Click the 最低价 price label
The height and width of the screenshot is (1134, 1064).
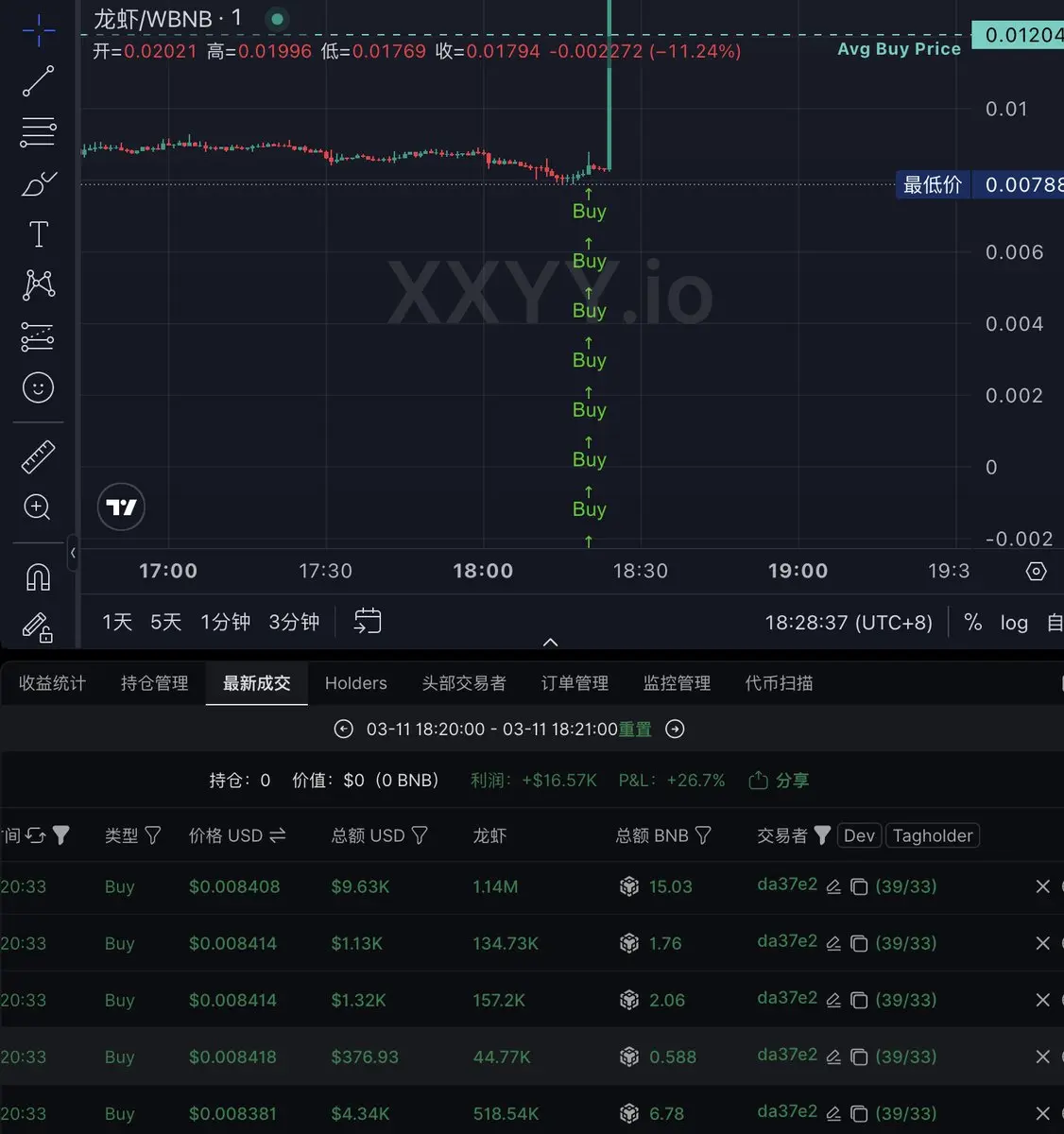[x=933, y=184]
